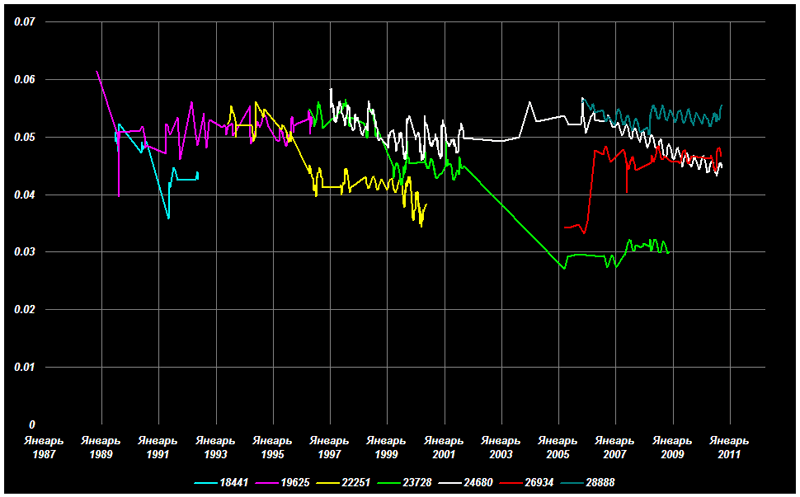Click the green line's lowest point near 2005
This screenshot has width=800, height=497.
click(x=564, y=269)
